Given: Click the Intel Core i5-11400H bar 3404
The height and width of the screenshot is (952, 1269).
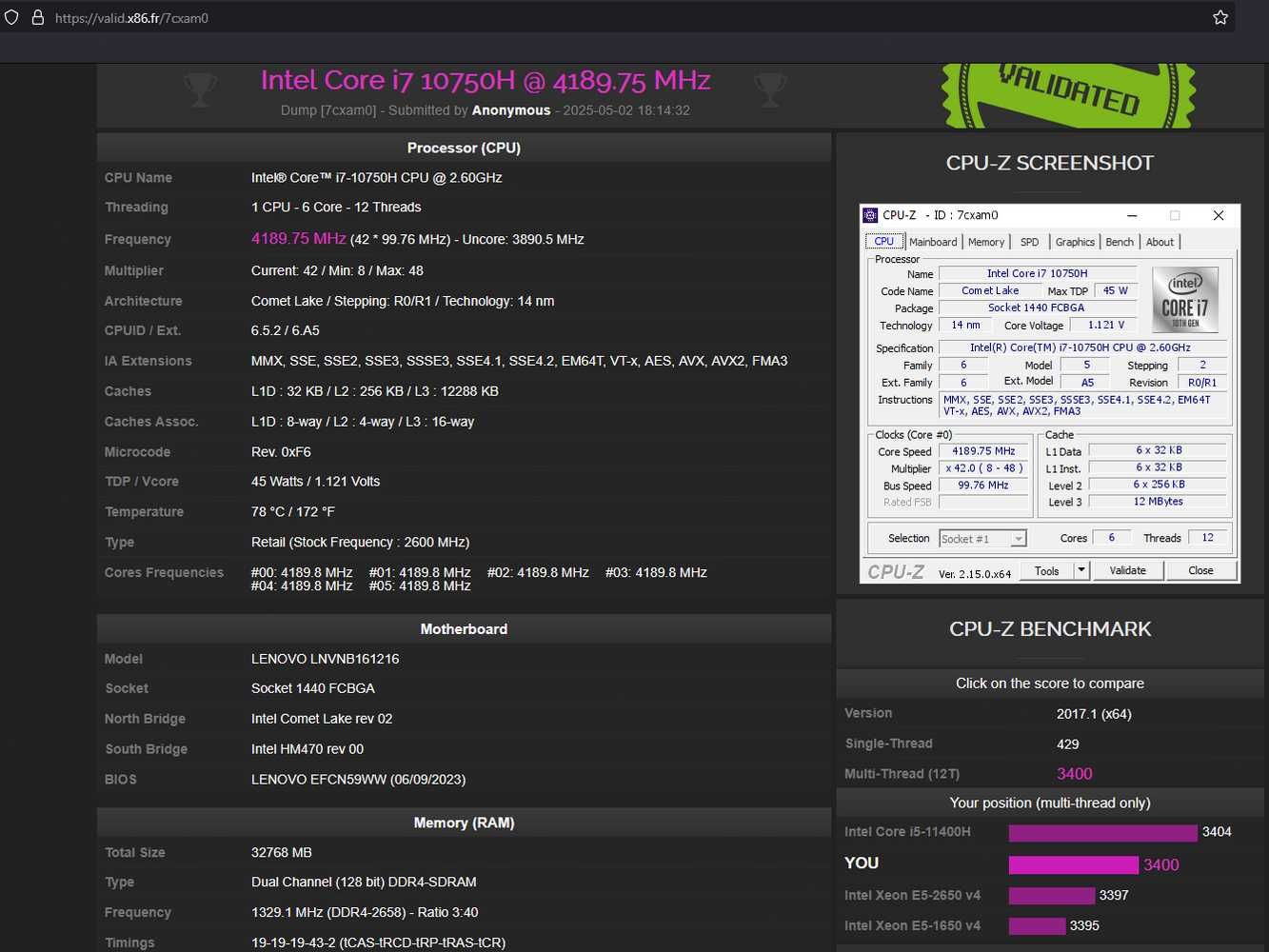Looking at the screenshot, I should (1102, 833).
